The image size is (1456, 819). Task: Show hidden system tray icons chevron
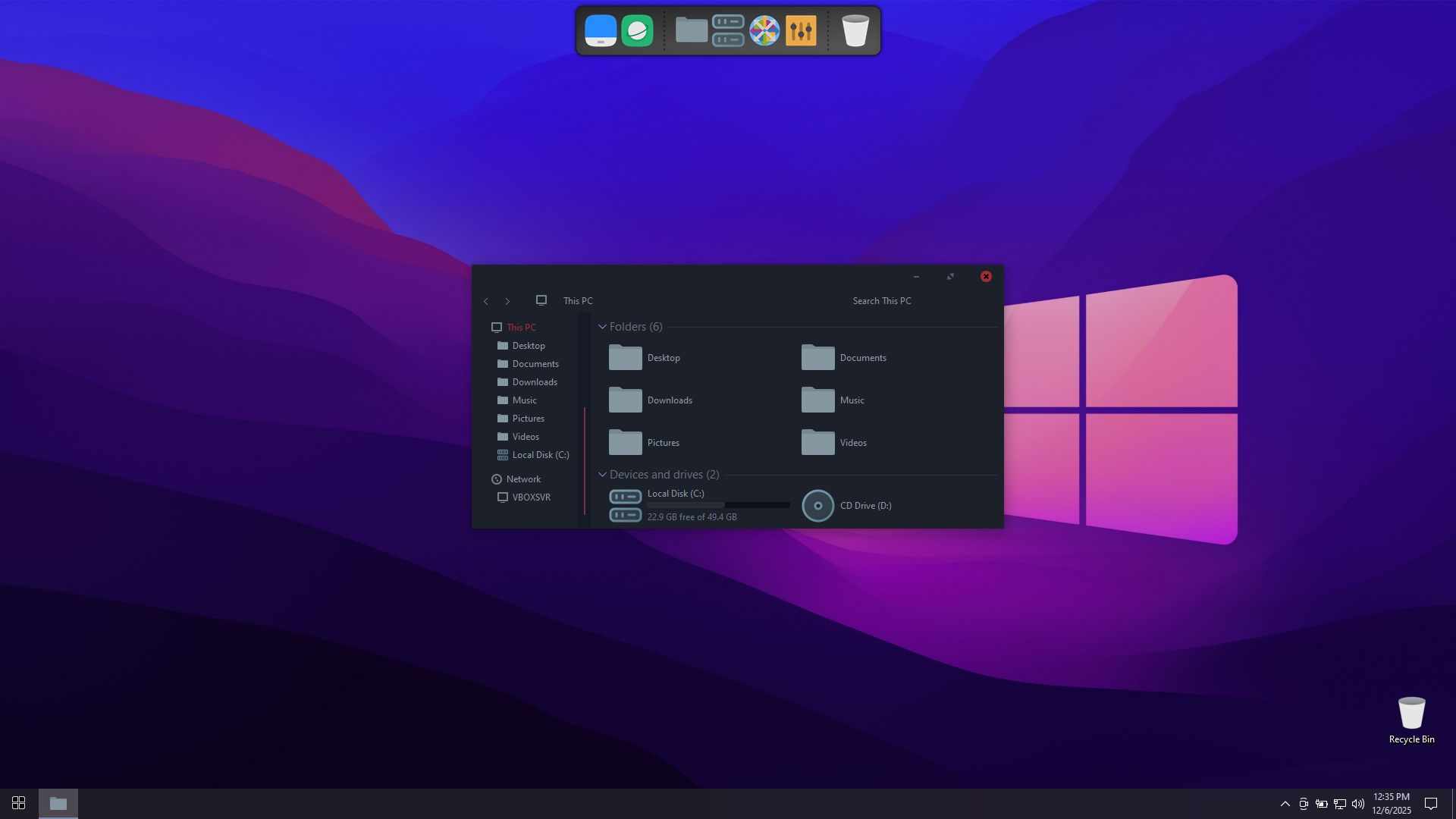[x=1285, y=804]
